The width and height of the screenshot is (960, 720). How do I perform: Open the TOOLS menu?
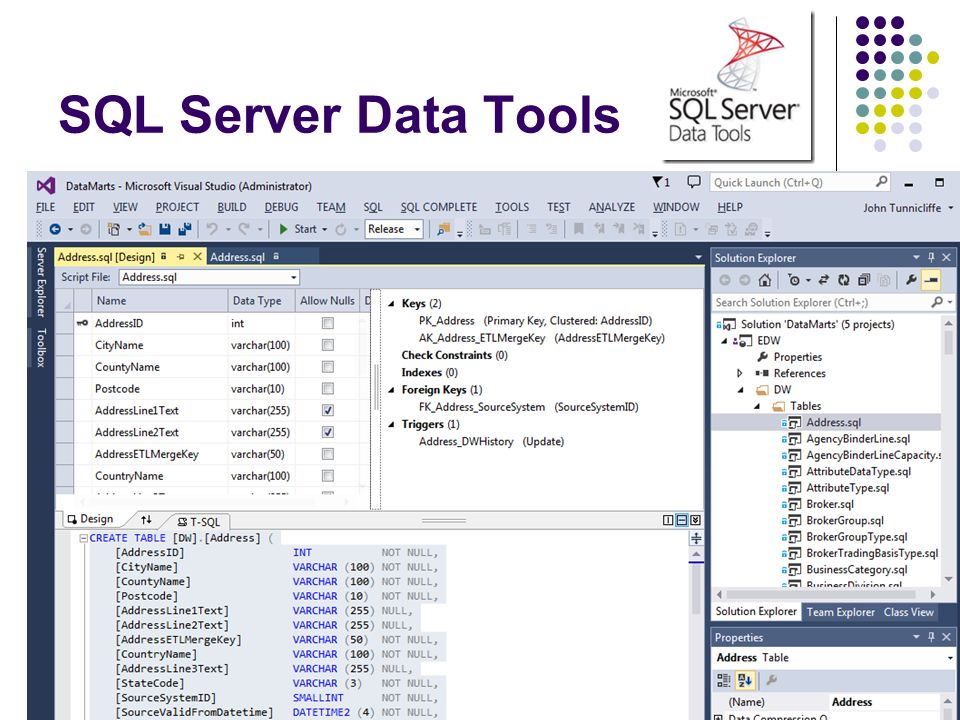[x=512, y=207]
